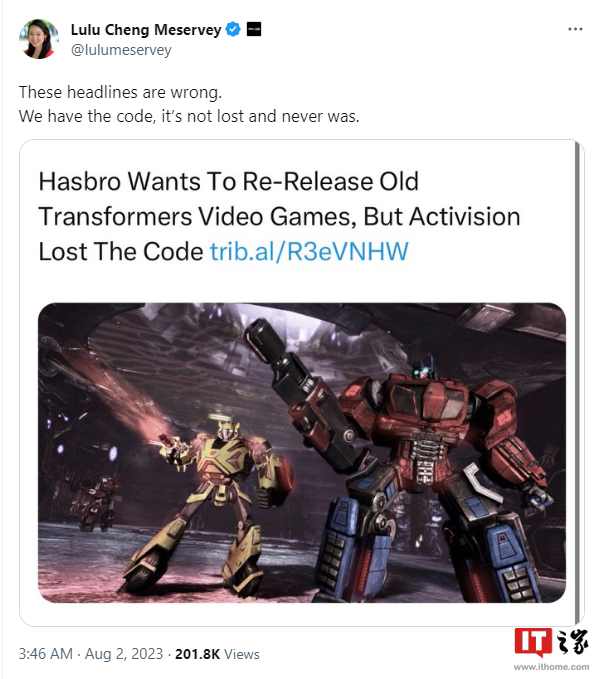Click the scrollbar edge of the quoted card

(x=577, y=382)
